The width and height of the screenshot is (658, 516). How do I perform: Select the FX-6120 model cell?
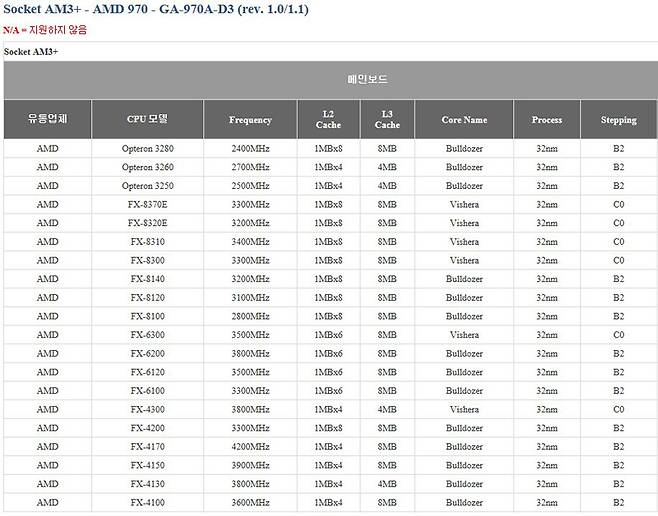(x=148, y=372)
